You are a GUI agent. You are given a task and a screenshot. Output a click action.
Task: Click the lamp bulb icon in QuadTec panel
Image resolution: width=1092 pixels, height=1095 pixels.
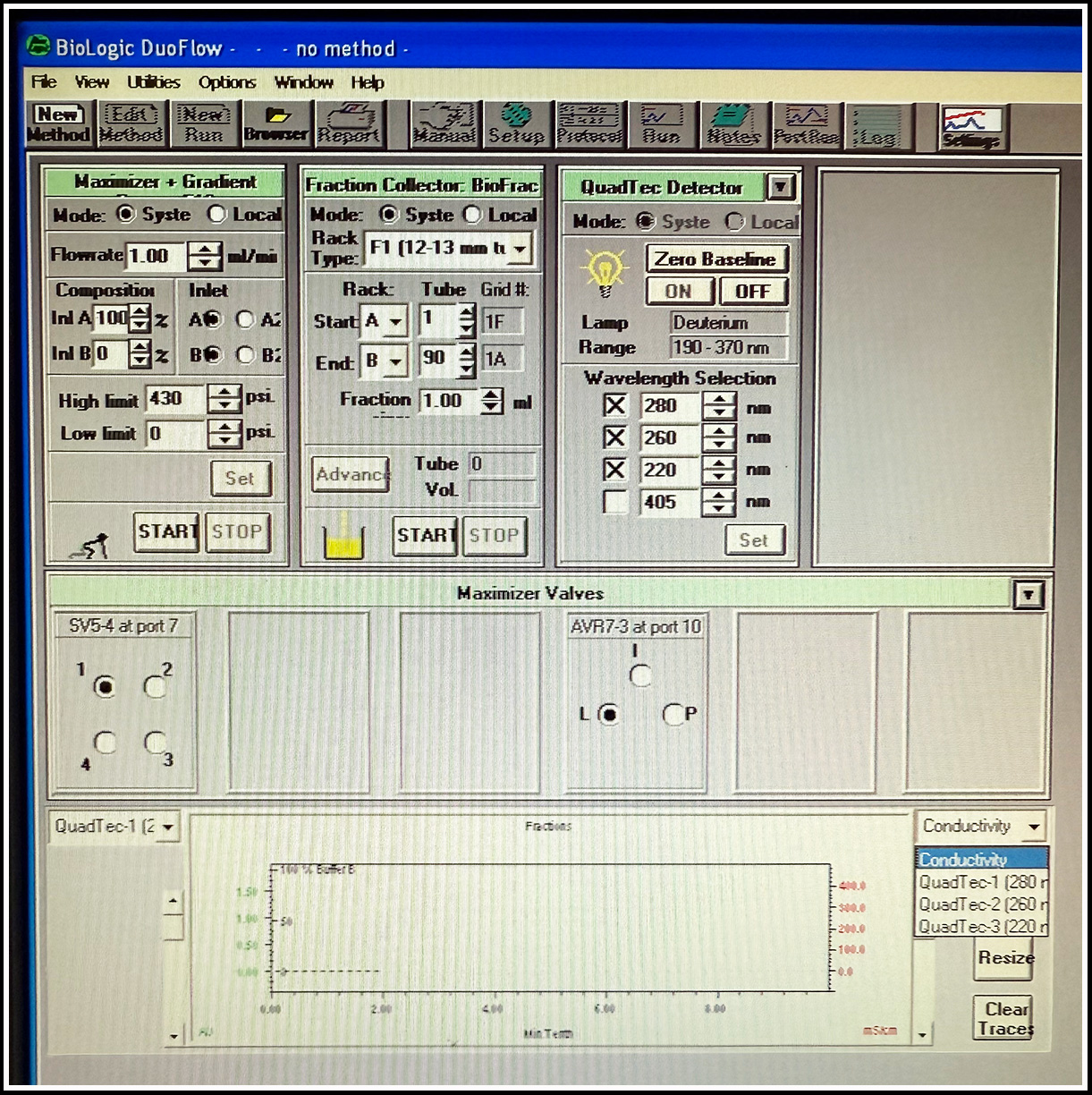pyautogui.click(x=605, y=271)
